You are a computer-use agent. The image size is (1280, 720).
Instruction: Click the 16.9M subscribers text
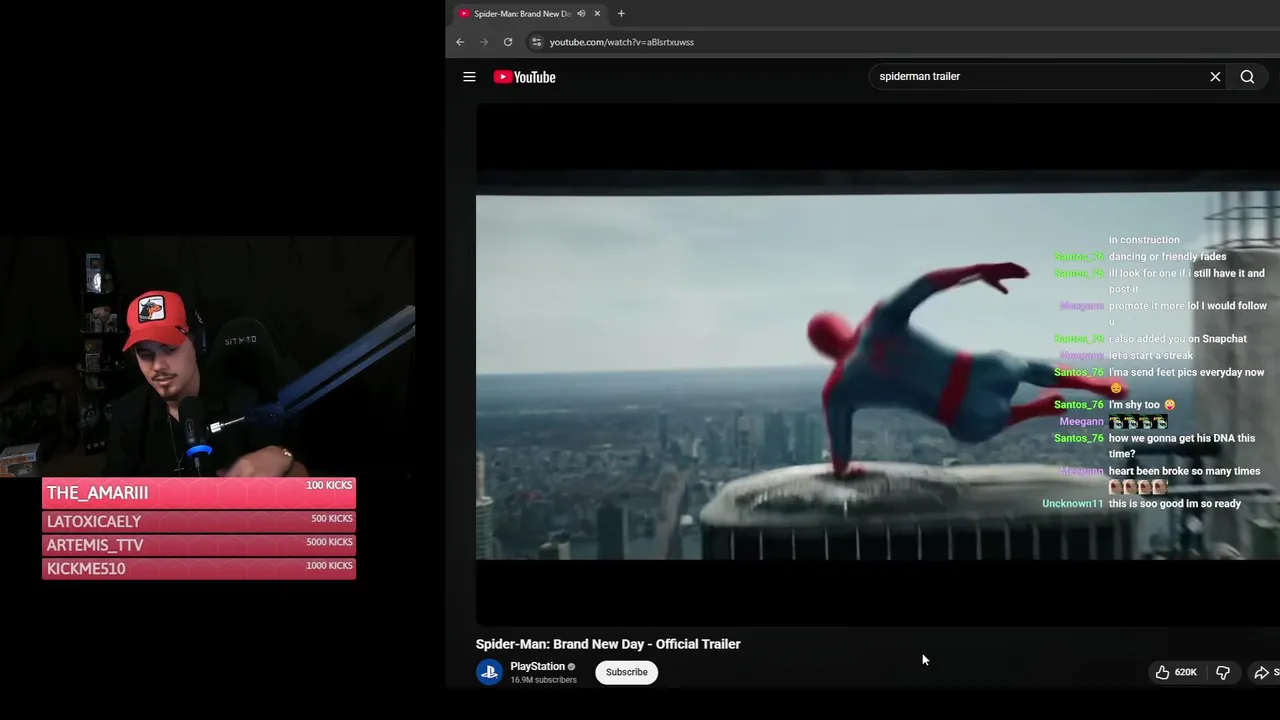click(x=543, y=680)
